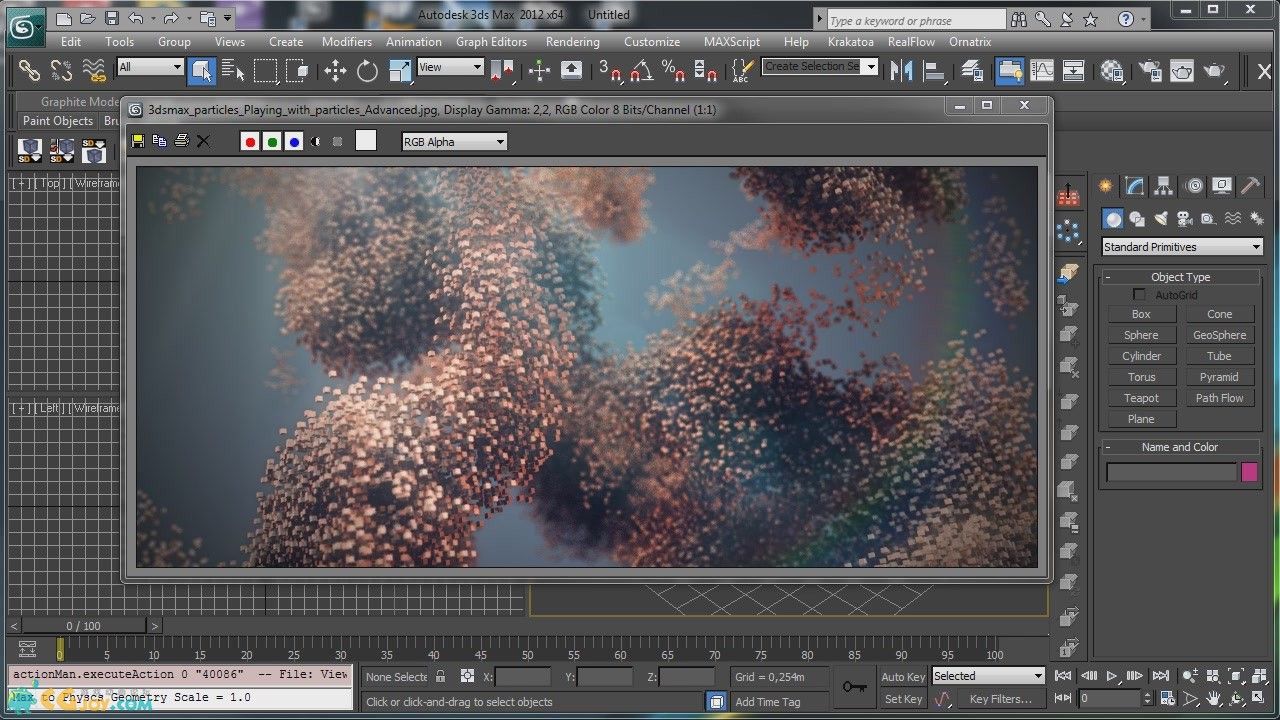Toggle the Red channel in frame window
This screenshot has height=720, width=1280.
tap(250, 142)
